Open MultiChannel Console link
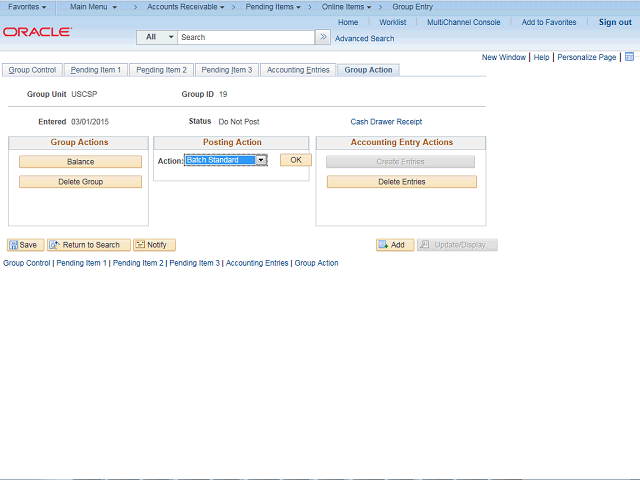 464,22
